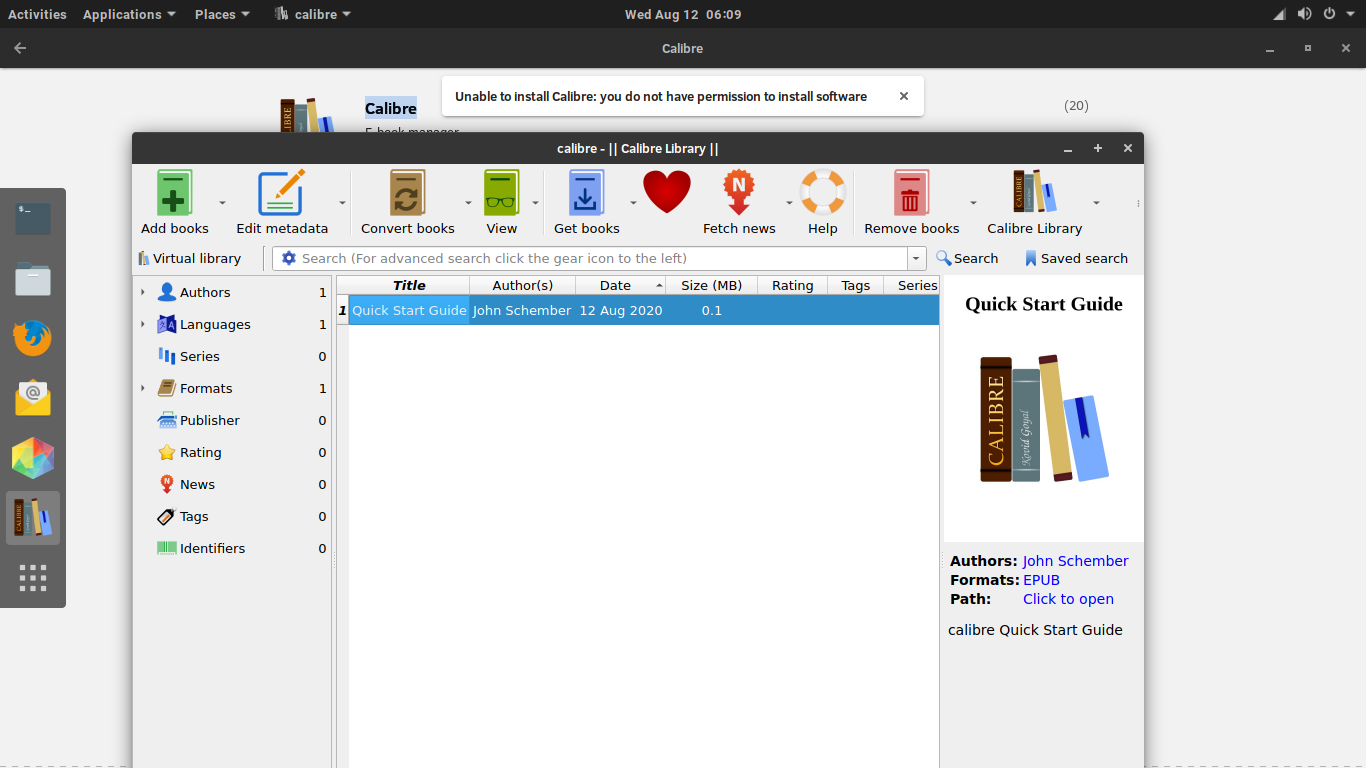Open the toolbar overflow handle

click(1138, 203)
